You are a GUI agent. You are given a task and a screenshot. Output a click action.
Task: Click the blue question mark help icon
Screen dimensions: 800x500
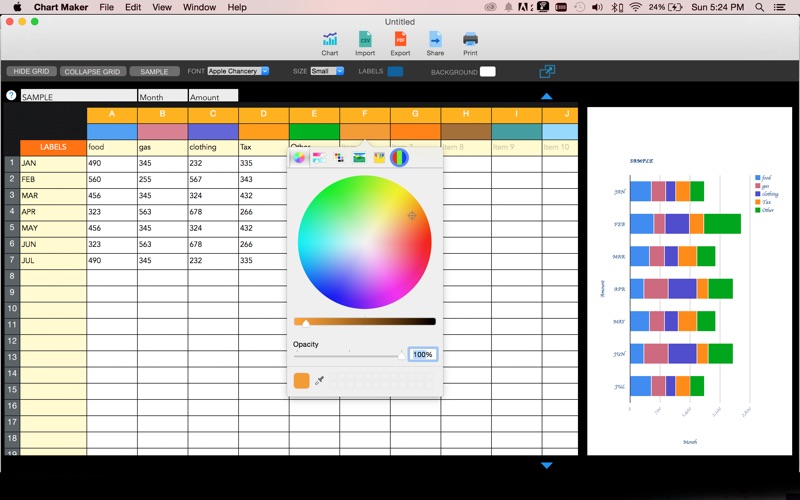coord(11,95)
